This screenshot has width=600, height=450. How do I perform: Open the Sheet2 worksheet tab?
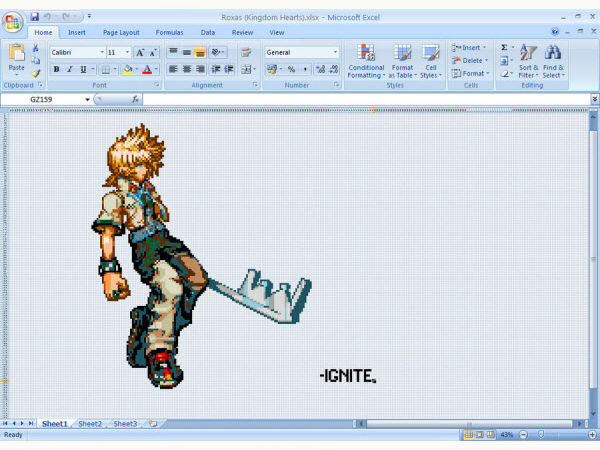tap(90, 424)
